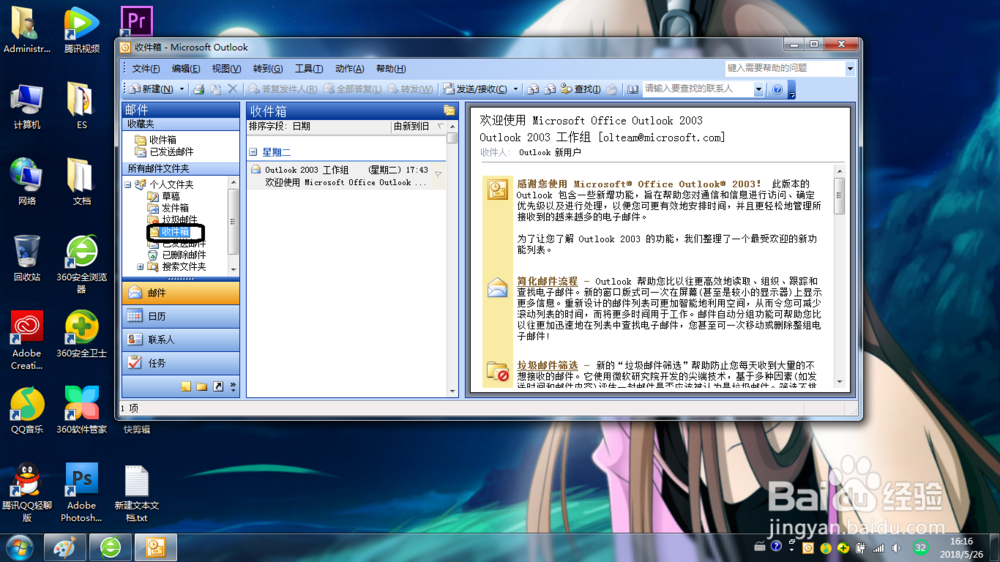Expand the 搜索文件夹 tree node

pos(140,267)
